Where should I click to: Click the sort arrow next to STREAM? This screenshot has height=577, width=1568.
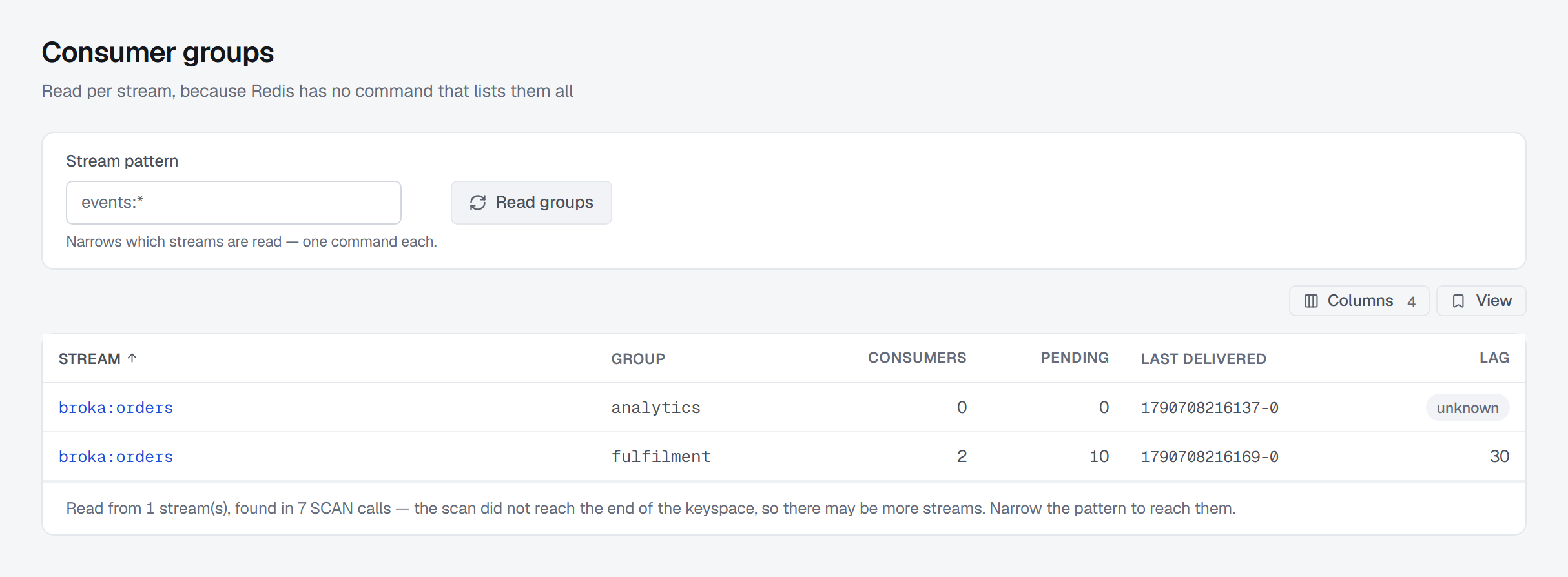pyautogui.click(x=132, y=358)
